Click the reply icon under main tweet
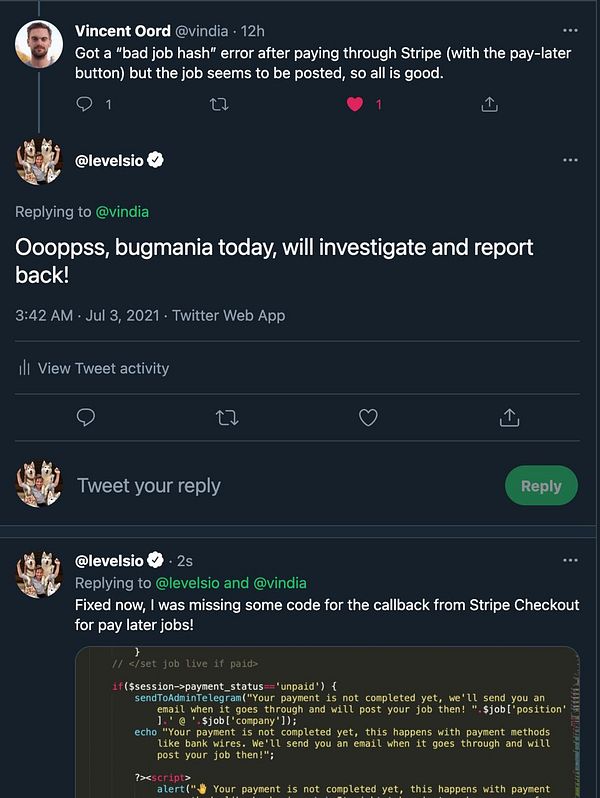The height and width of the screenshot is (798, 600). [86, 417]
